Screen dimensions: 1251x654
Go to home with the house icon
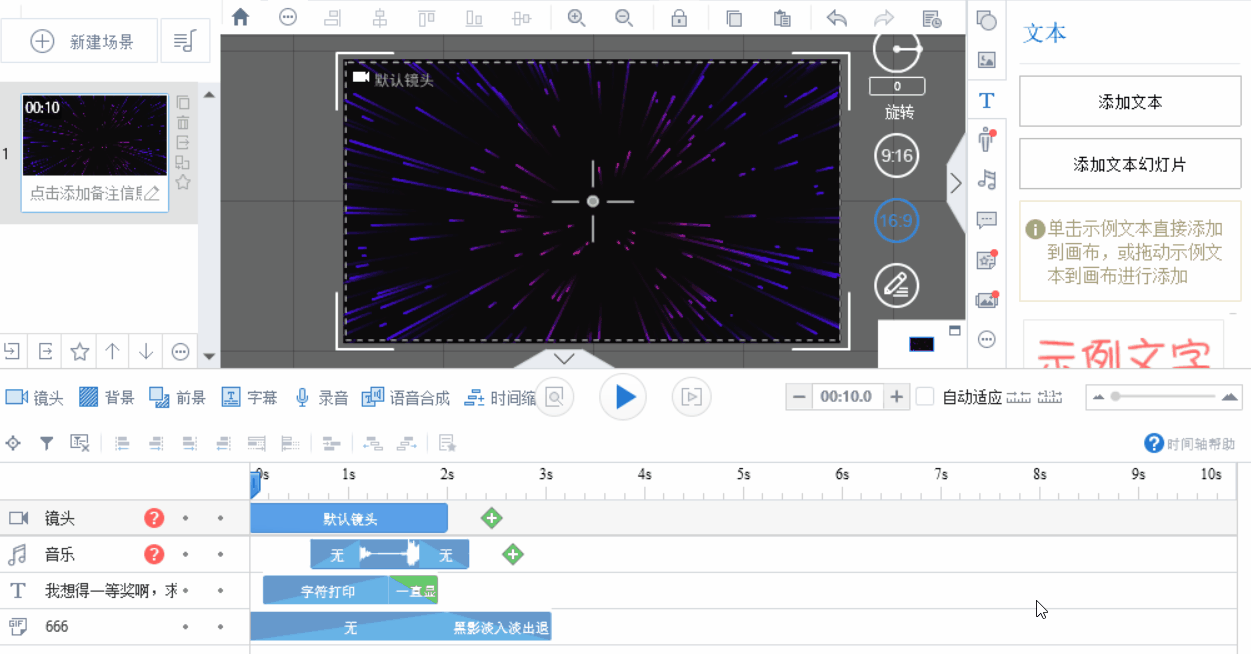click(x=240, y=17)
